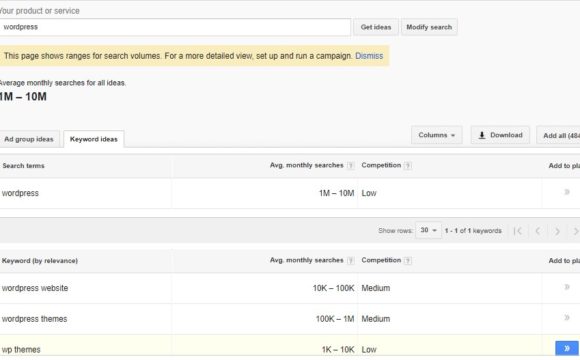Screen dimensions: 580x360
Task: Open help icon for keyword Competition column
Action: tap(408, 260)
